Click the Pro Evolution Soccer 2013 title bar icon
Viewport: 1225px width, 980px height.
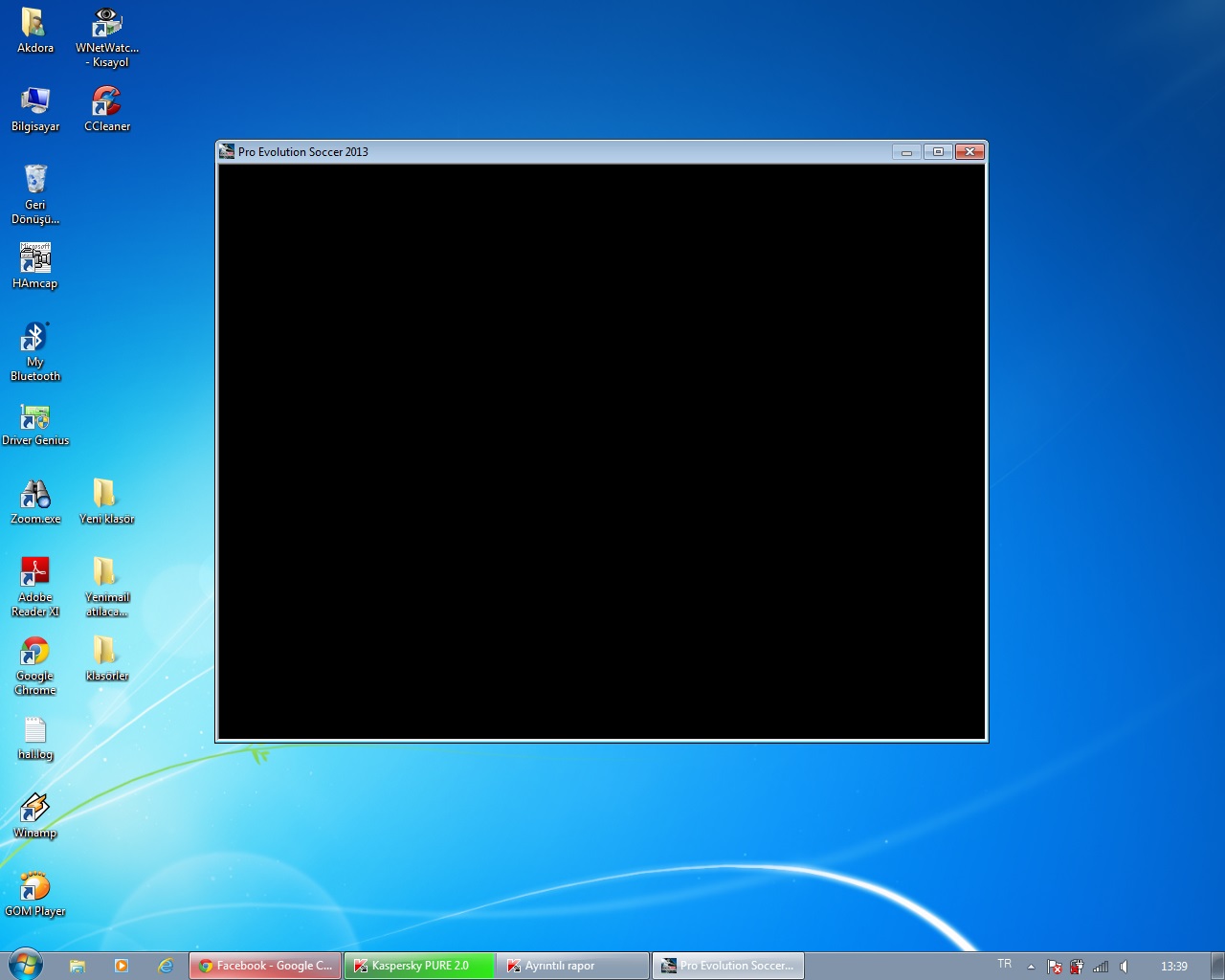[227, 151]
